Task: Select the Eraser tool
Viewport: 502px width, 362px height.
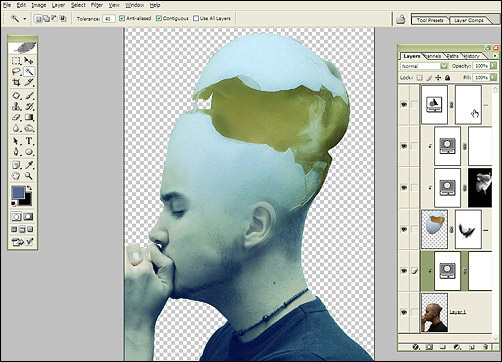Action: 16,117
